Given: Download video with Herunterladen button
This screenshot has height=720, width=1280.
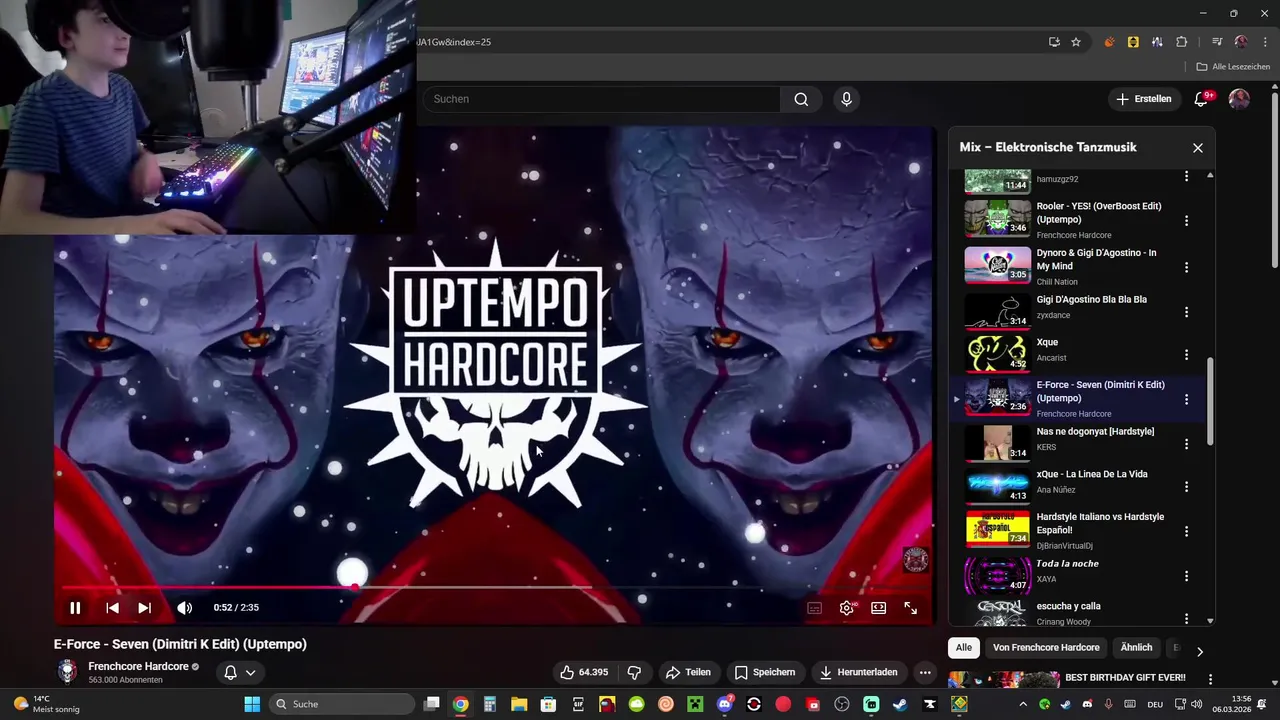Looking at the screenshot, I should pyautogui.click(x=859, y=672).
